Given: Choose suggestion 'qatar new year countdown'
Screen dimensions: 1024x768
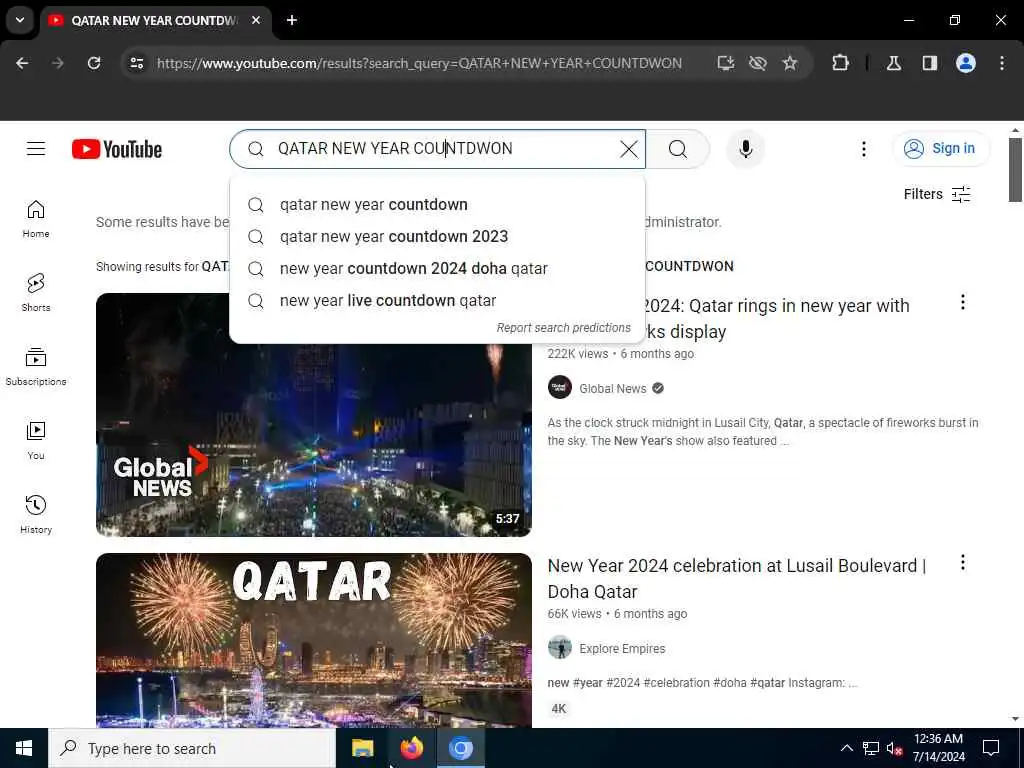Looking at the screenshot, I should [438, 204].
